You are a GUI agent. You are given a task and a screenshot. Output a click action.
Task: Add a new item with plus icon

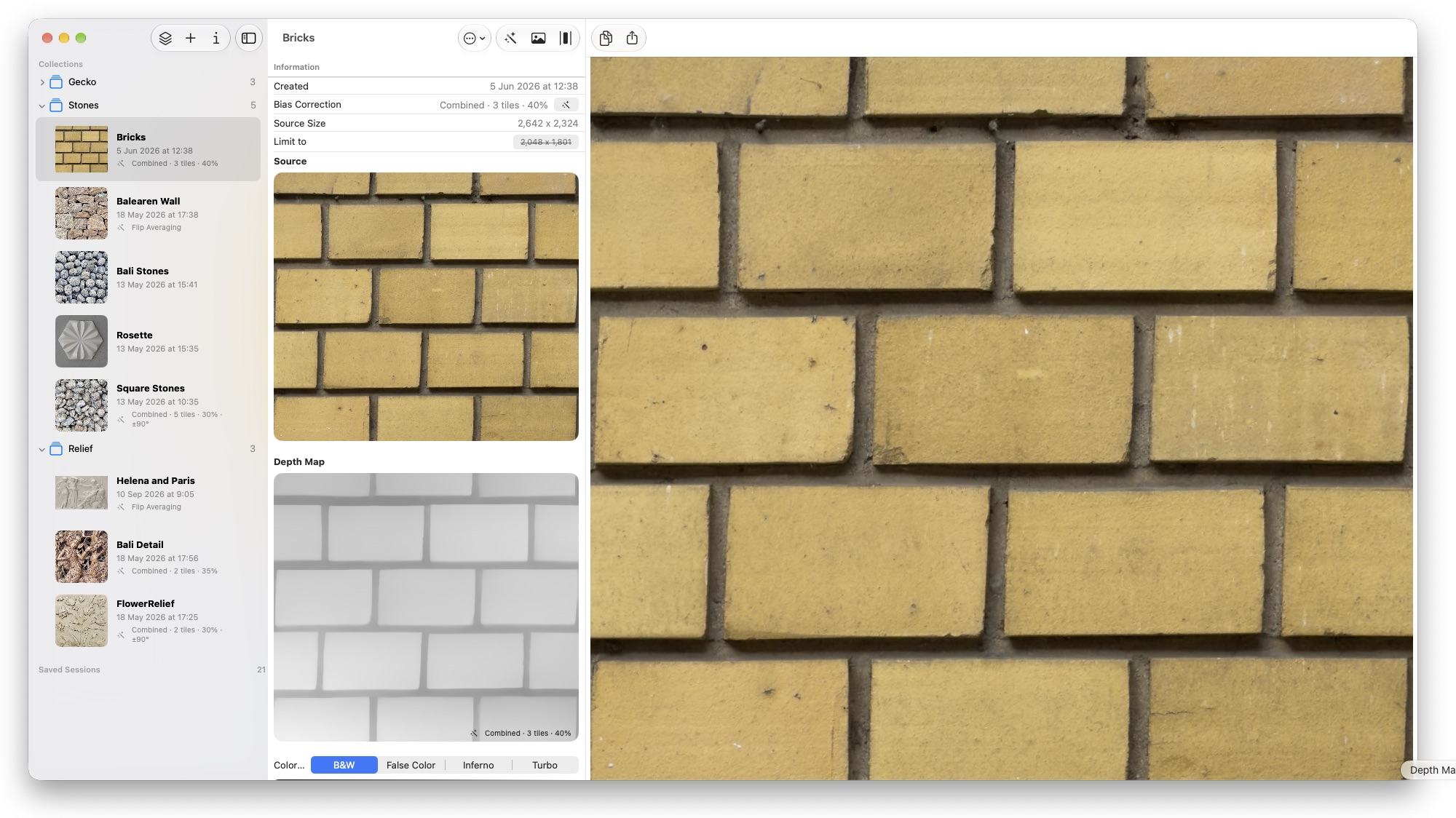pos(191,38)
